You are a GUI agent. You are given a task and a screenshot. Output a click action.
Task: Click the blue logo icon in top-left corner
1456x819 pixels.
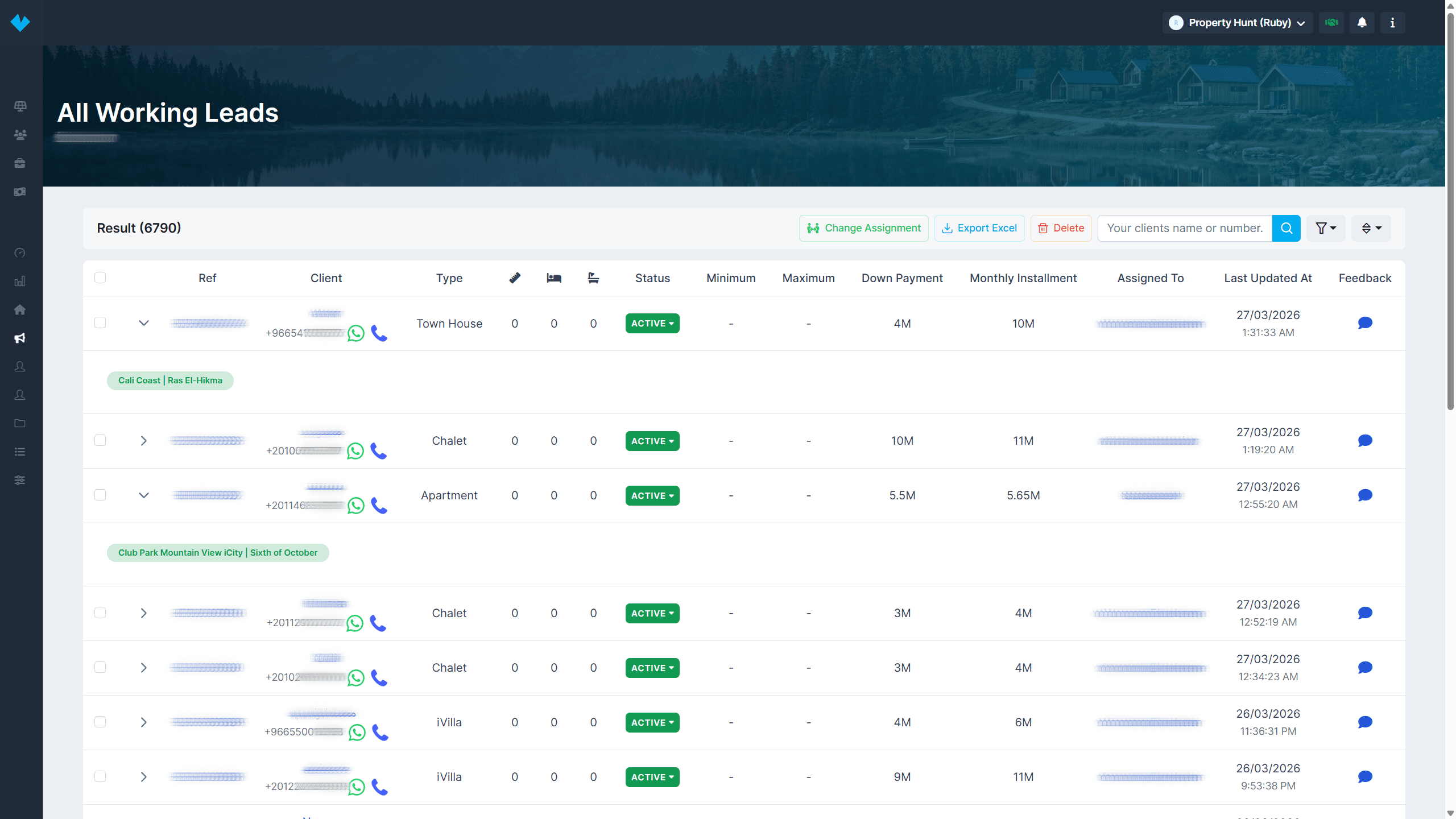click(20, 23)
